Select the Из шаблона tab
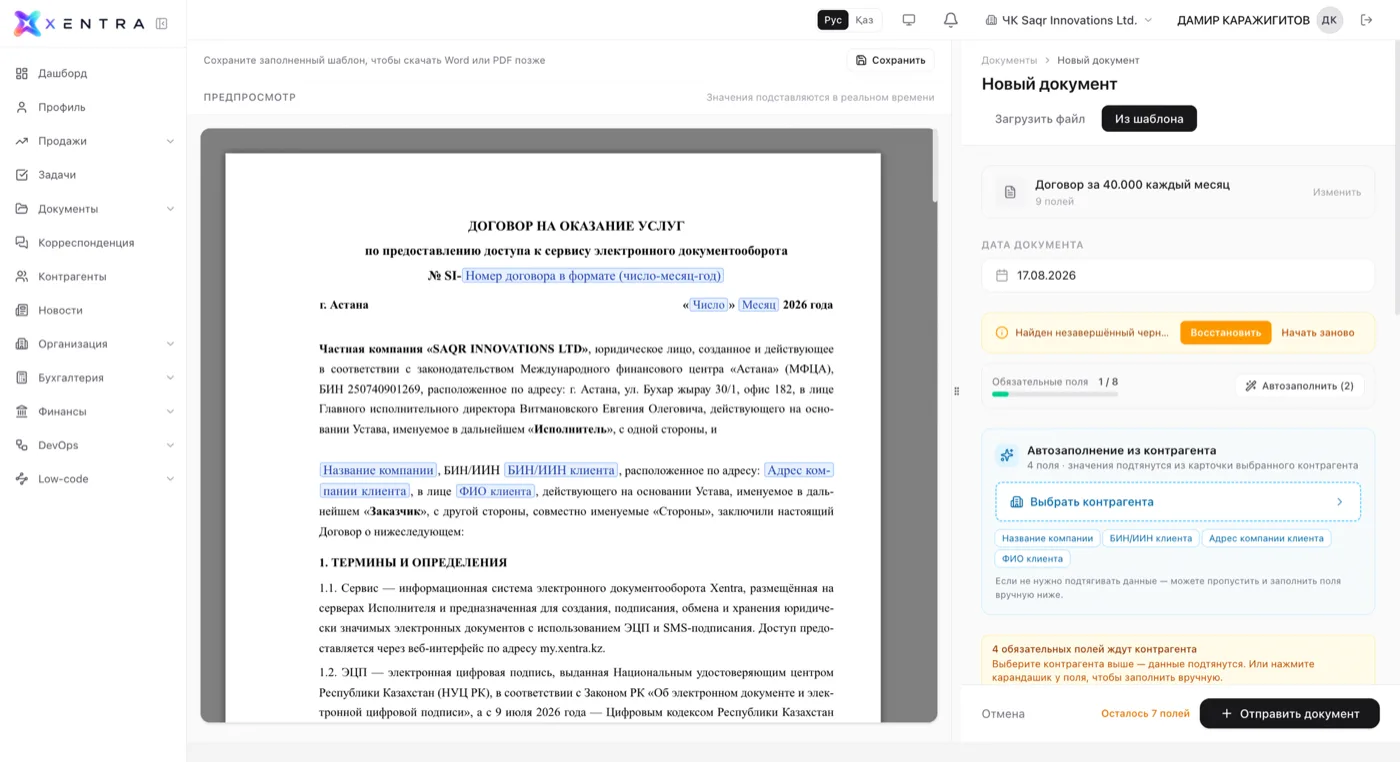The width and height of the screenshot is (1400, 762). pos(1149,119)
